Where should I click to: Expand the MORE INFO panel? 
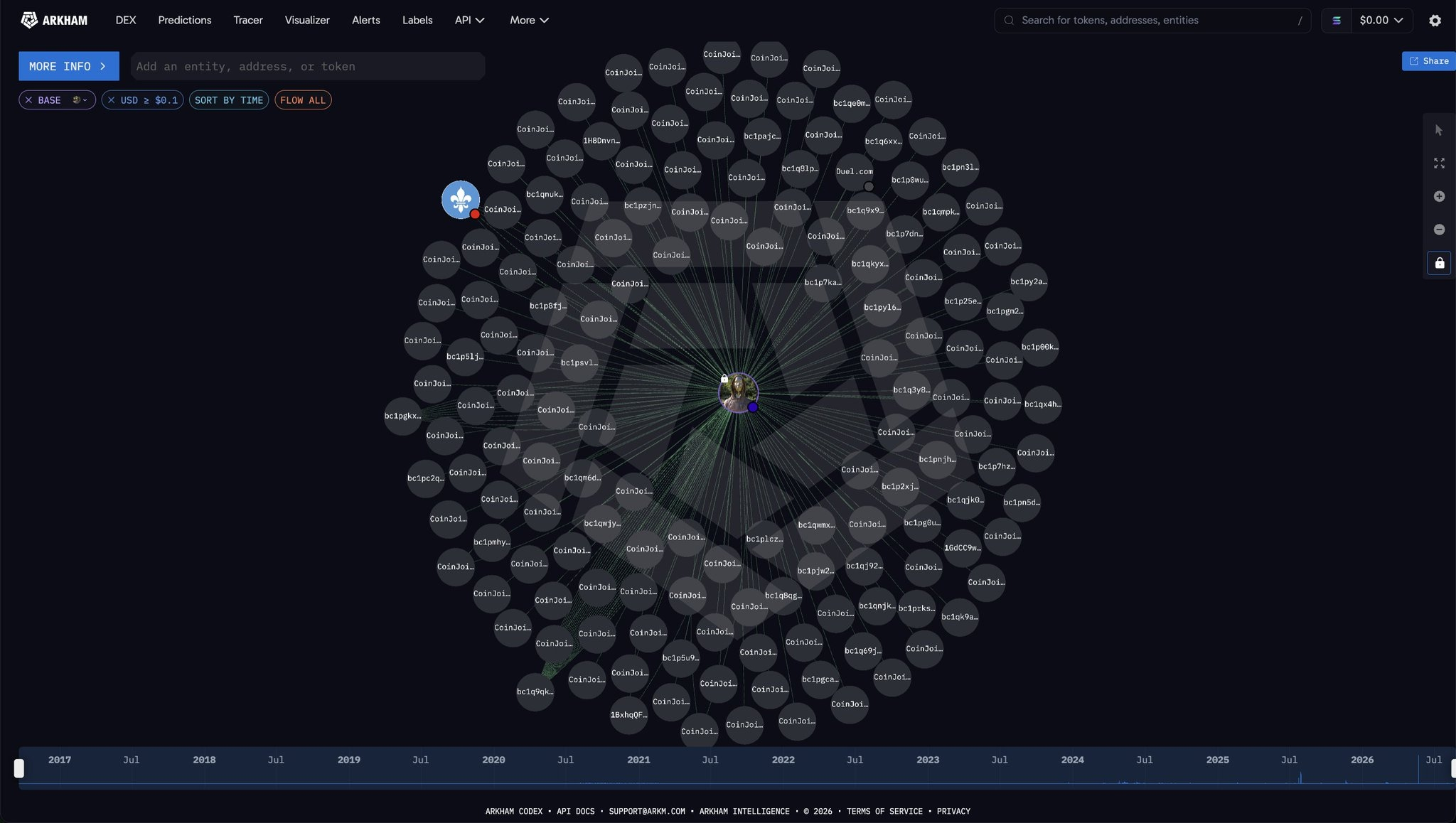pos(69,66)
